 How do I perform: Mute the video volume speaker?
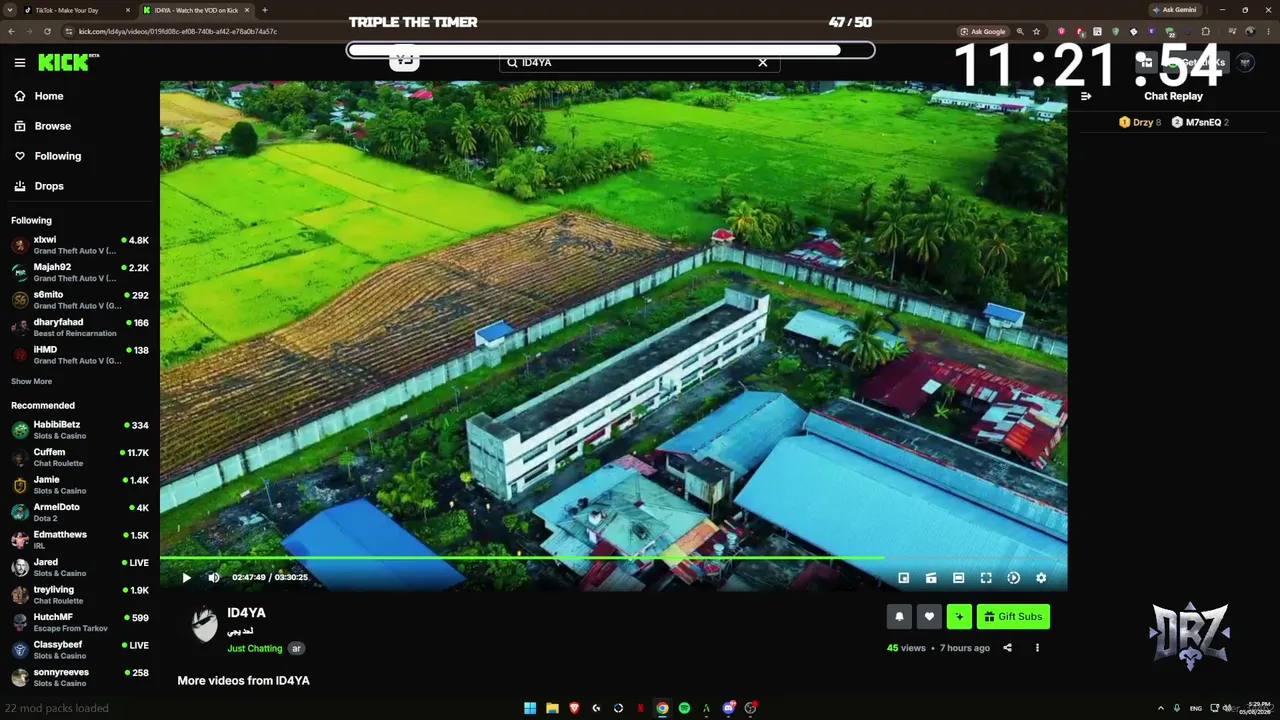pos(213,578)
